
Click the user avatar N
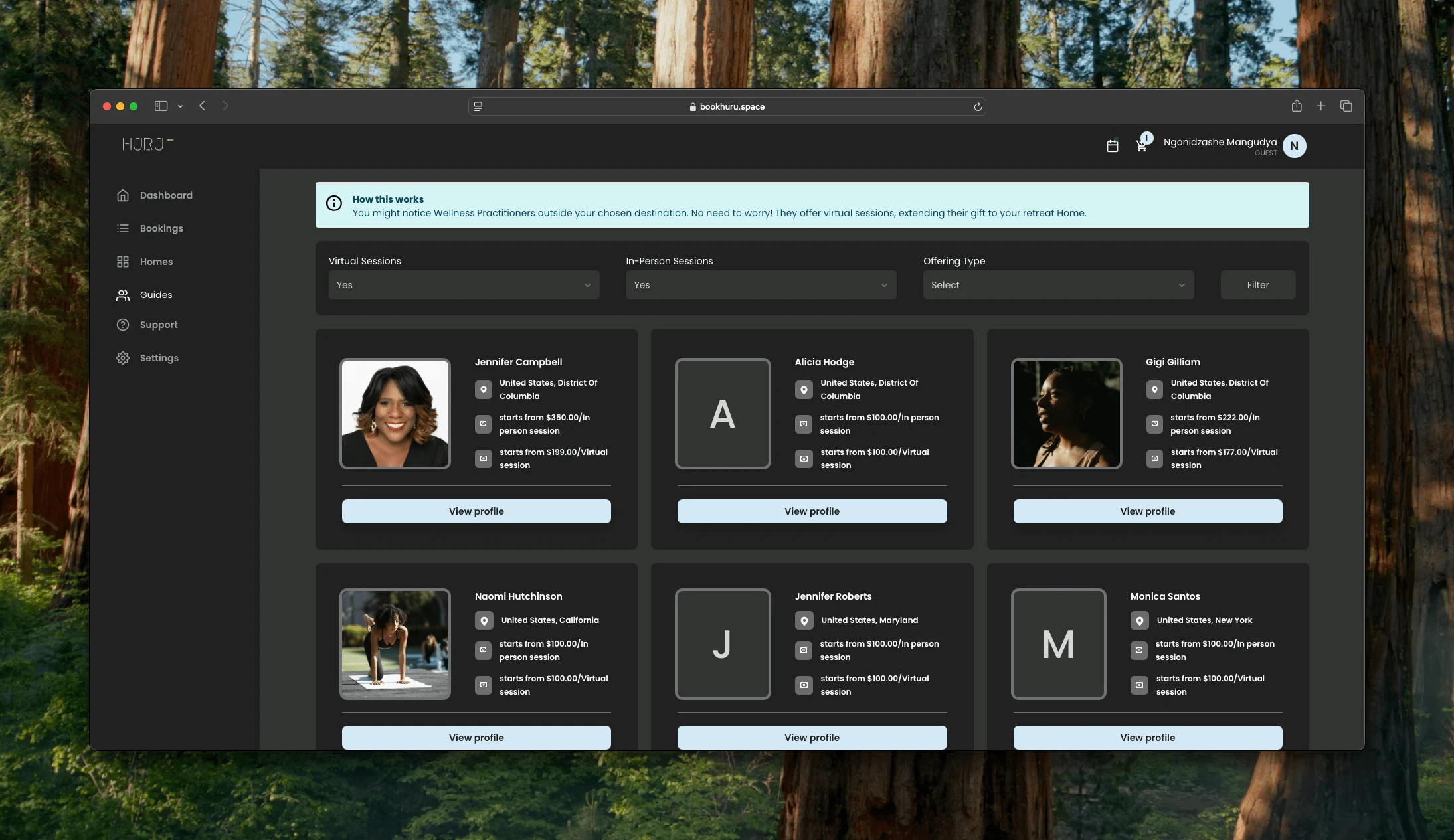pyautogui.click(x=1294, y=146)
